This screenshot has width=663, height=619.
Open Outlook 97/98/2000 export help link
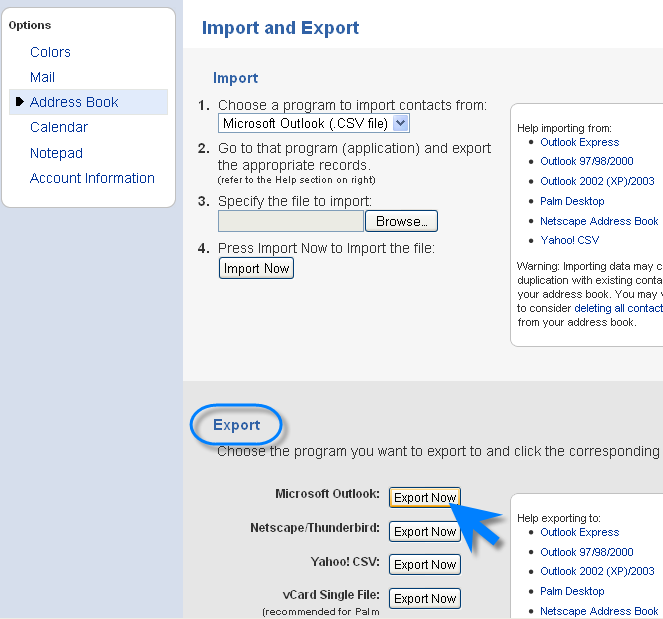click(x=586, y=552)
